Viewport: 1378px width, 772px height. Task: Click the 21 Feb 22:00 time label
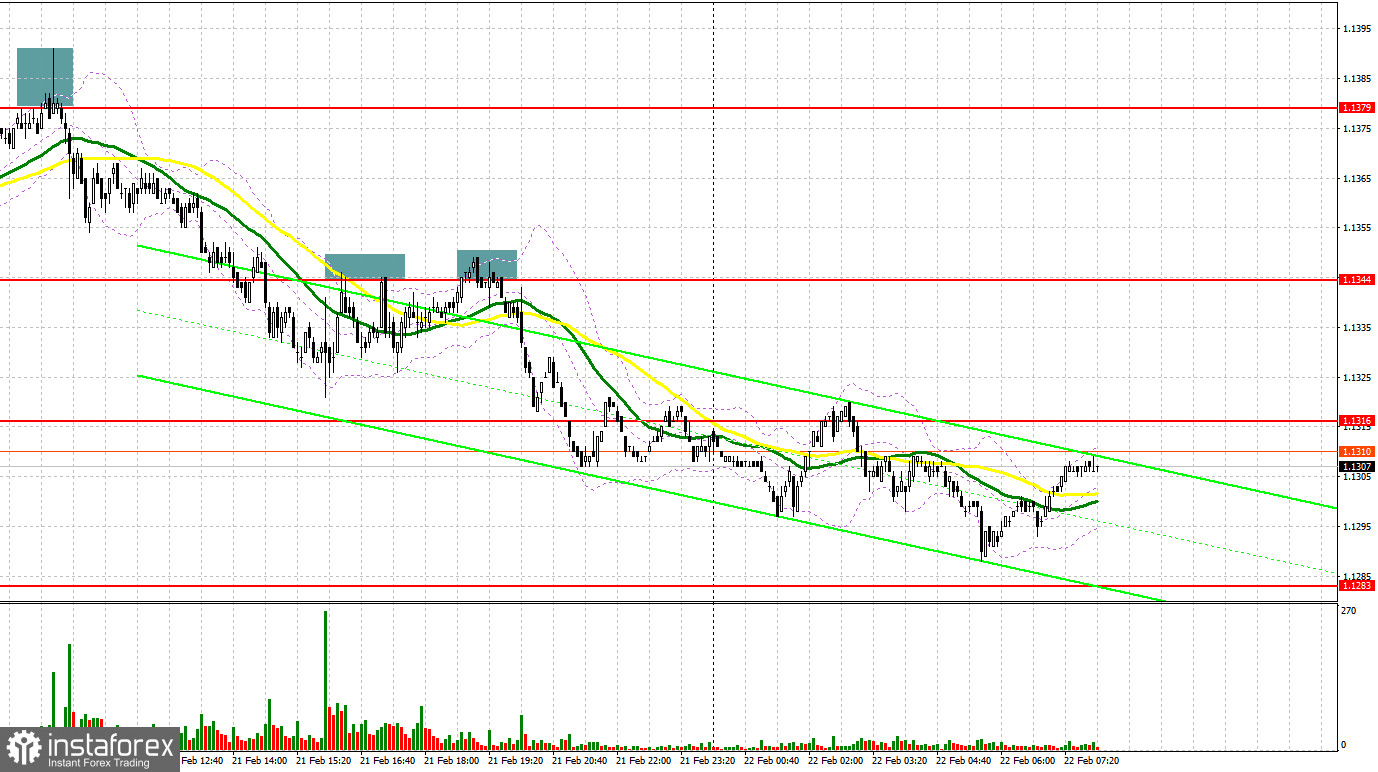(643, 760)
